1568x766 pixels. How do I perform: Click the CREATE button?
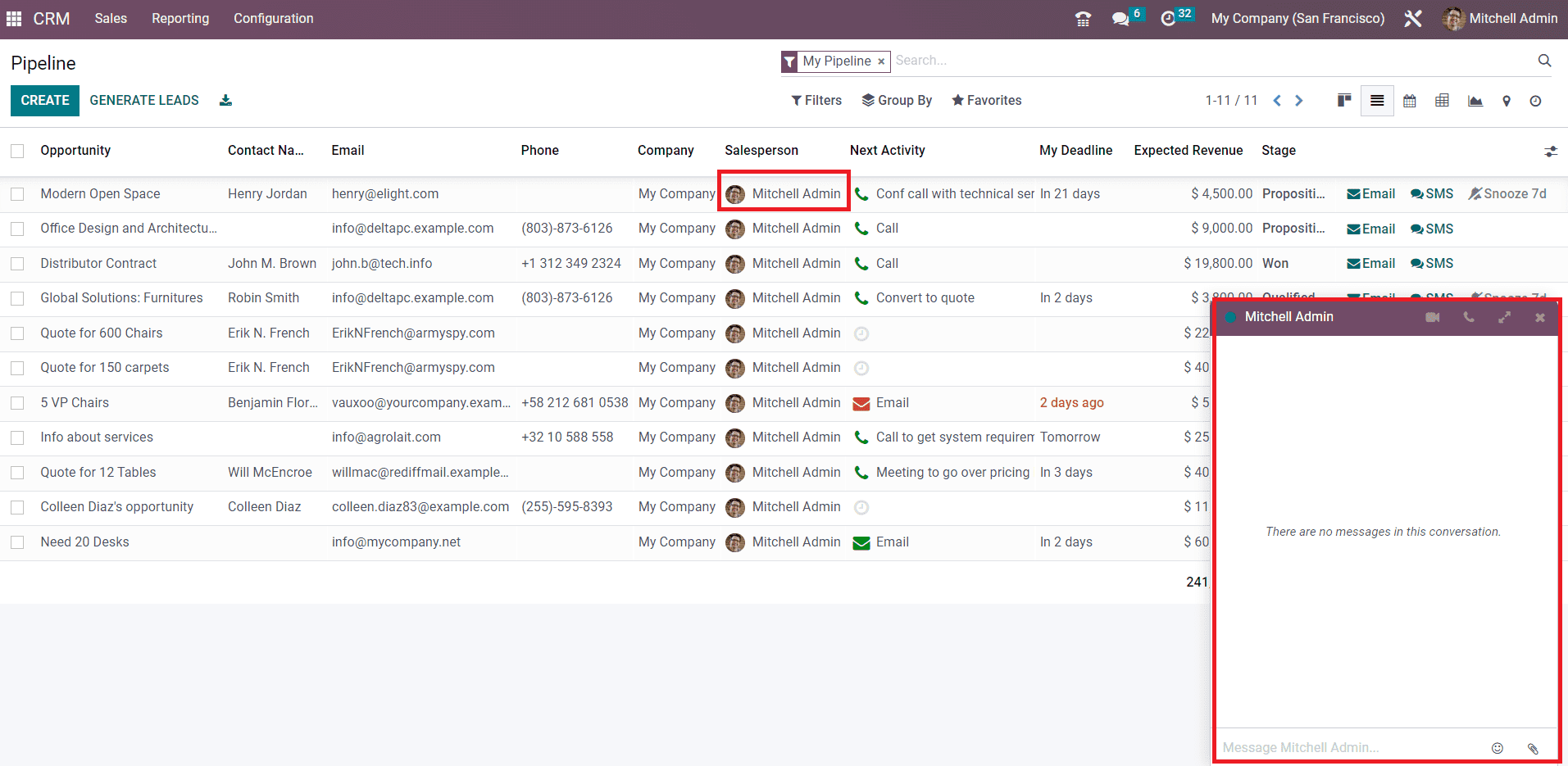(x=45, y=100)
